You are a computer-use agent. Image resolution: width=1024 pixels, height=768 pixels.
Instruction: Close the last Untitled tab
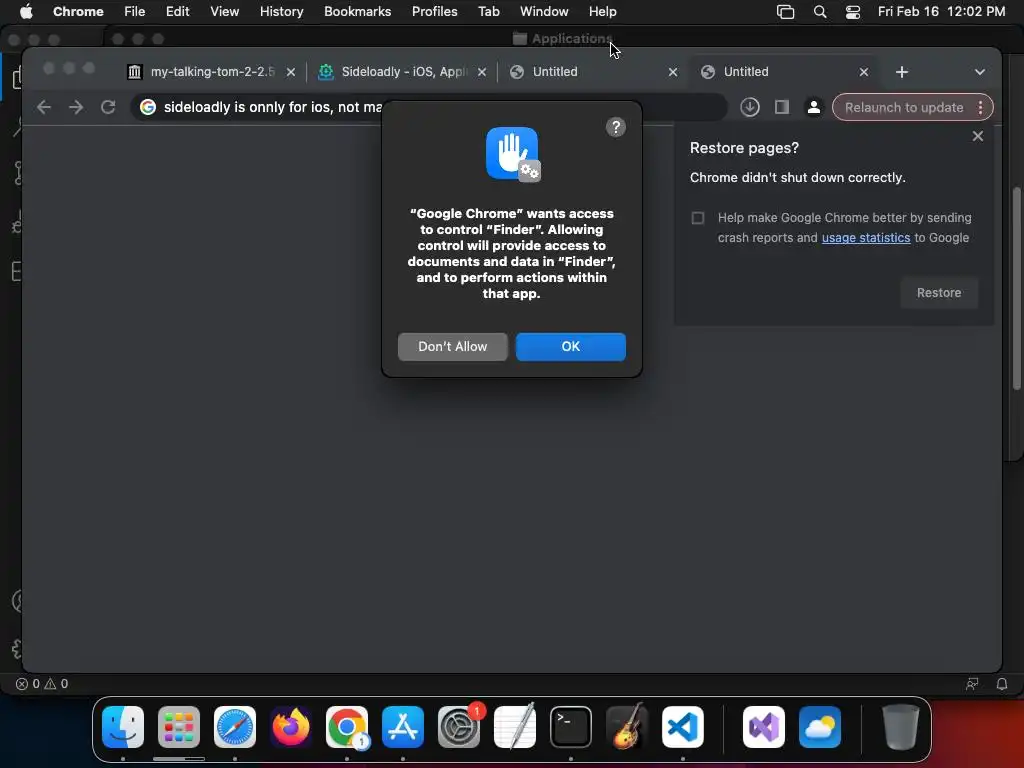pos(863,72)
